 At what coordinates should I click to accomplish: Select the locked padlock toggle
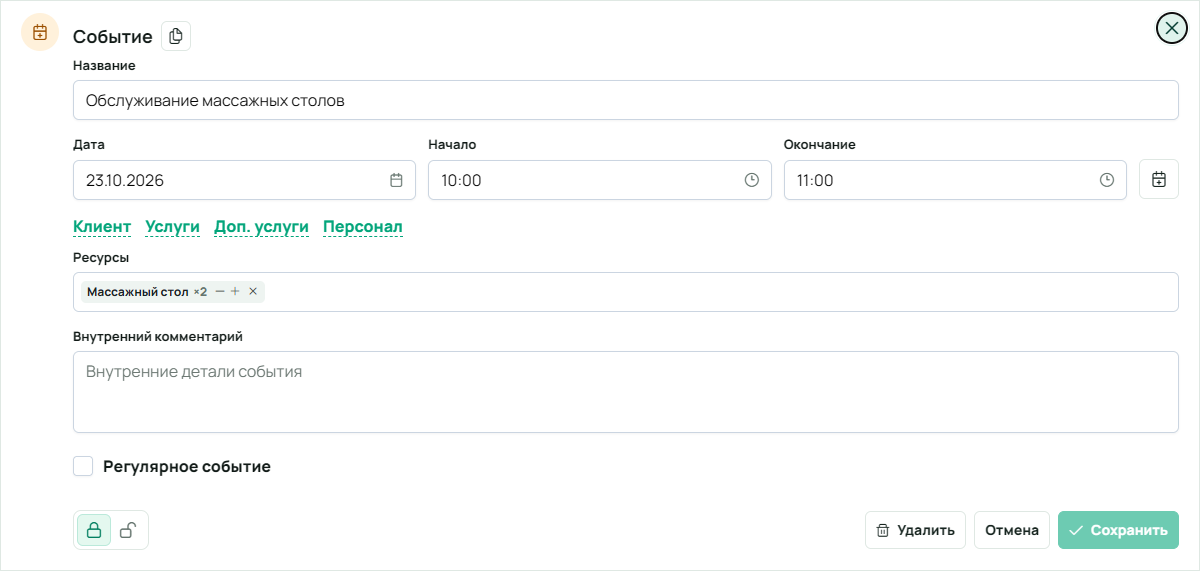[94, 530]
